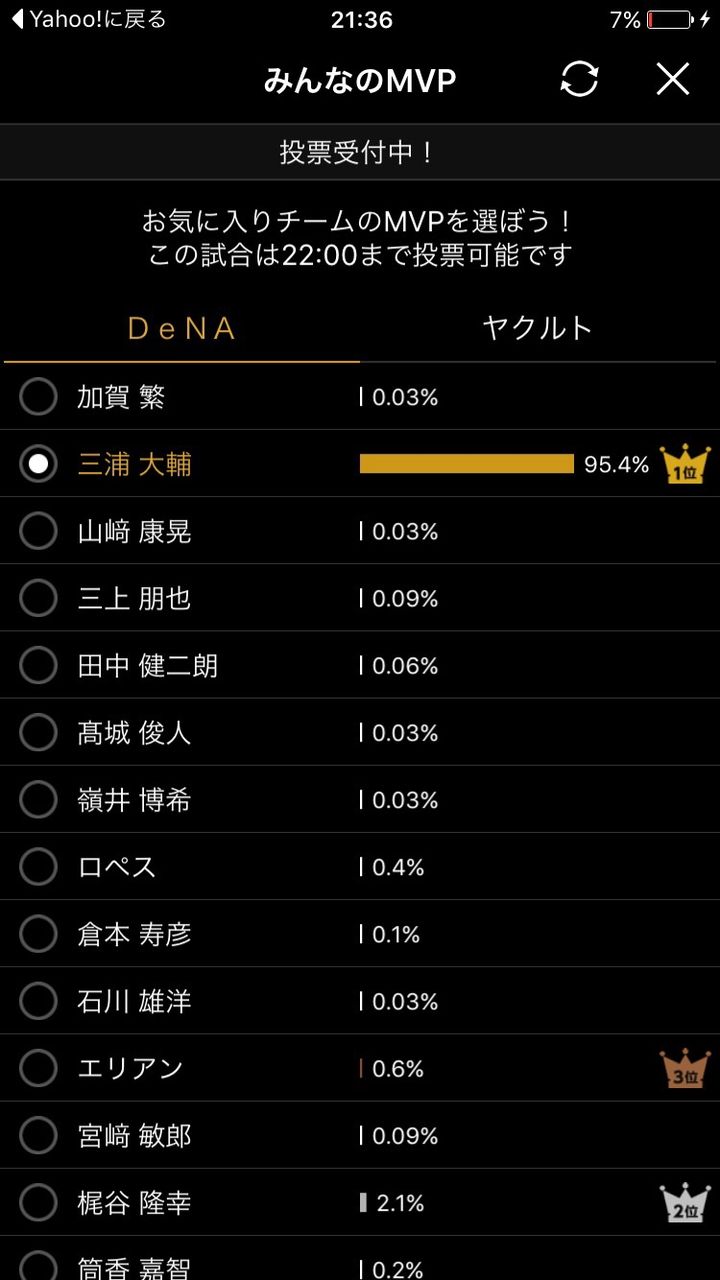The width and height of the screenshot is (720, 1280).
Task: Select the radio button for 加賀 繁
Action: (38, 397)
